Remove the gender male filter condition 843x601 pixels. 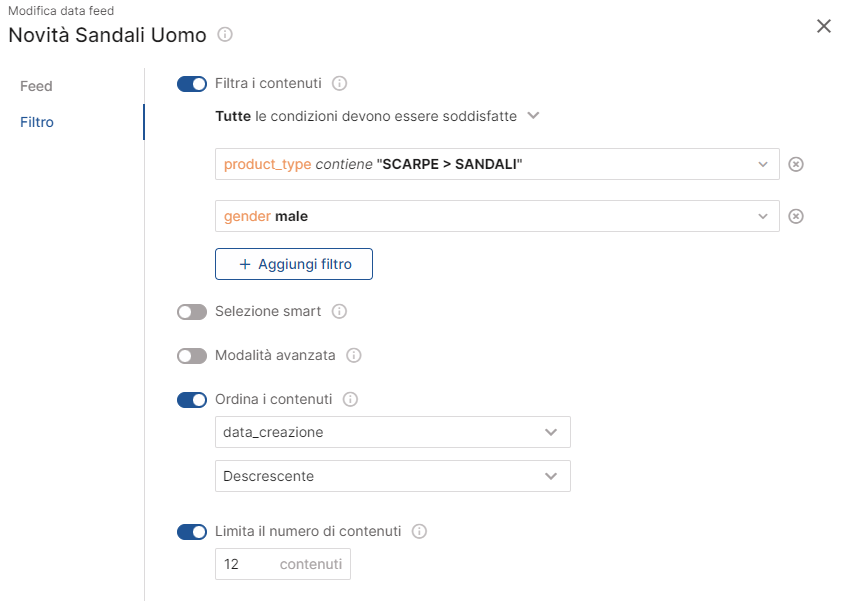coord(796,216)
